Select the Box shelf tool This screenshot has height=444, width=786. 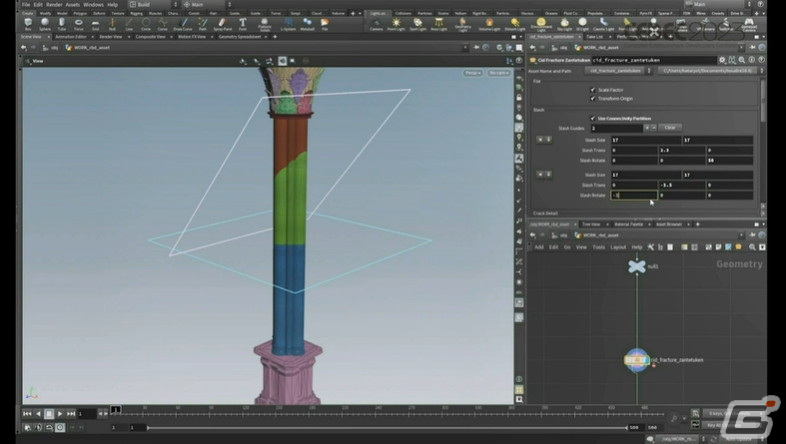(x=28, y=24)
